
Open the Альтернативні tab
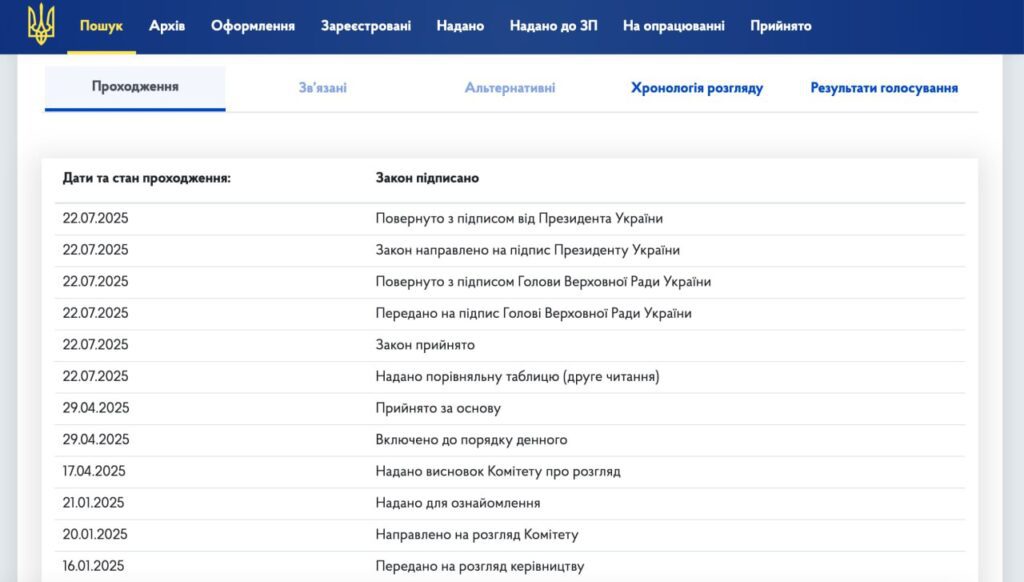point(510,88)
